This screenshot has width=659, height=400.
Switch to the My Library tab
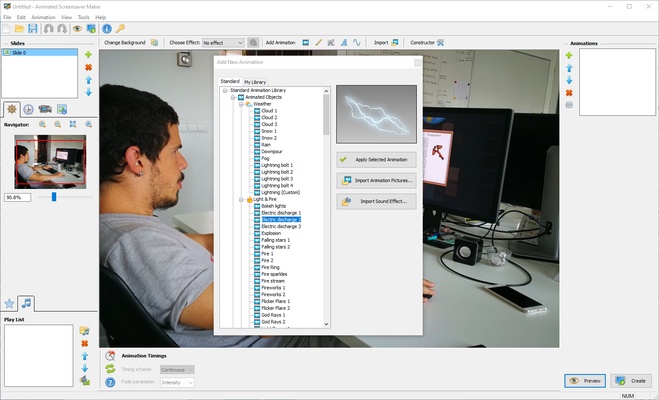[255, 82]
